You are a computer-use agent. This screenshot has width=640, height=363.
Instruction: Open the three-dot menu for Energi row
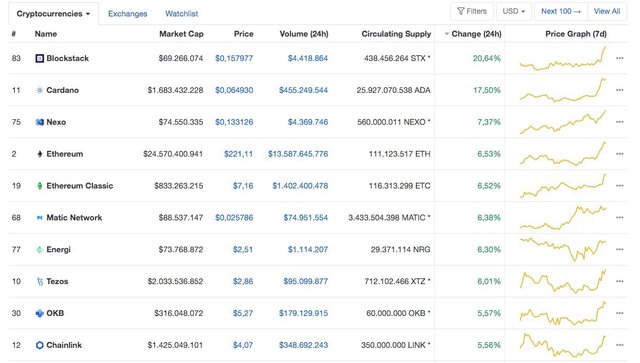(x=620, y=249)
